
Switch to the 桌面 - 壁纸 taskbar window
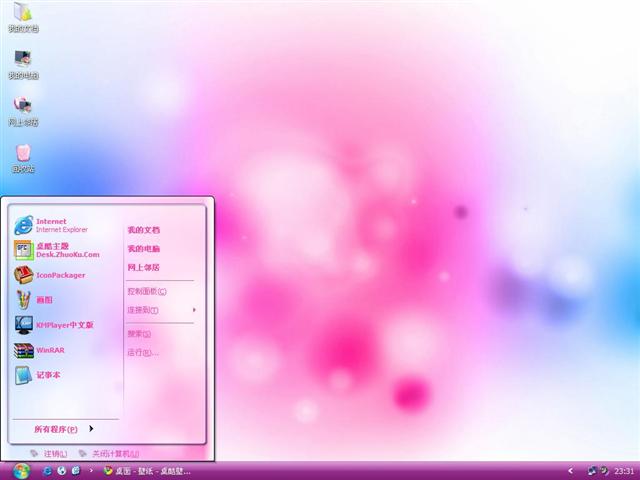[147, 471]
